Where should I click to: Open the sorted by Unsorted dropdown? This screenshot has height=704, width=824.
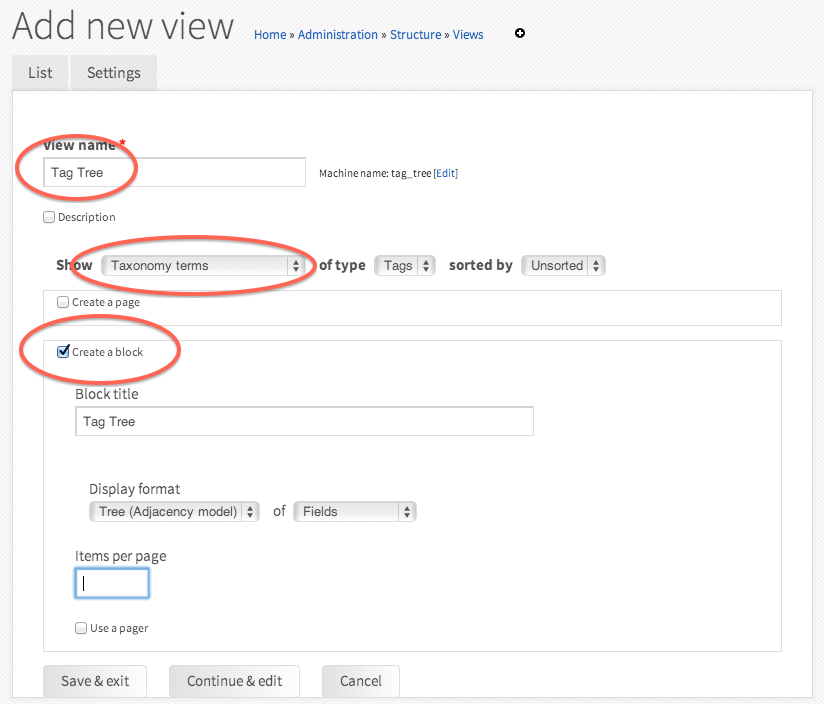(x=563, y=265)
